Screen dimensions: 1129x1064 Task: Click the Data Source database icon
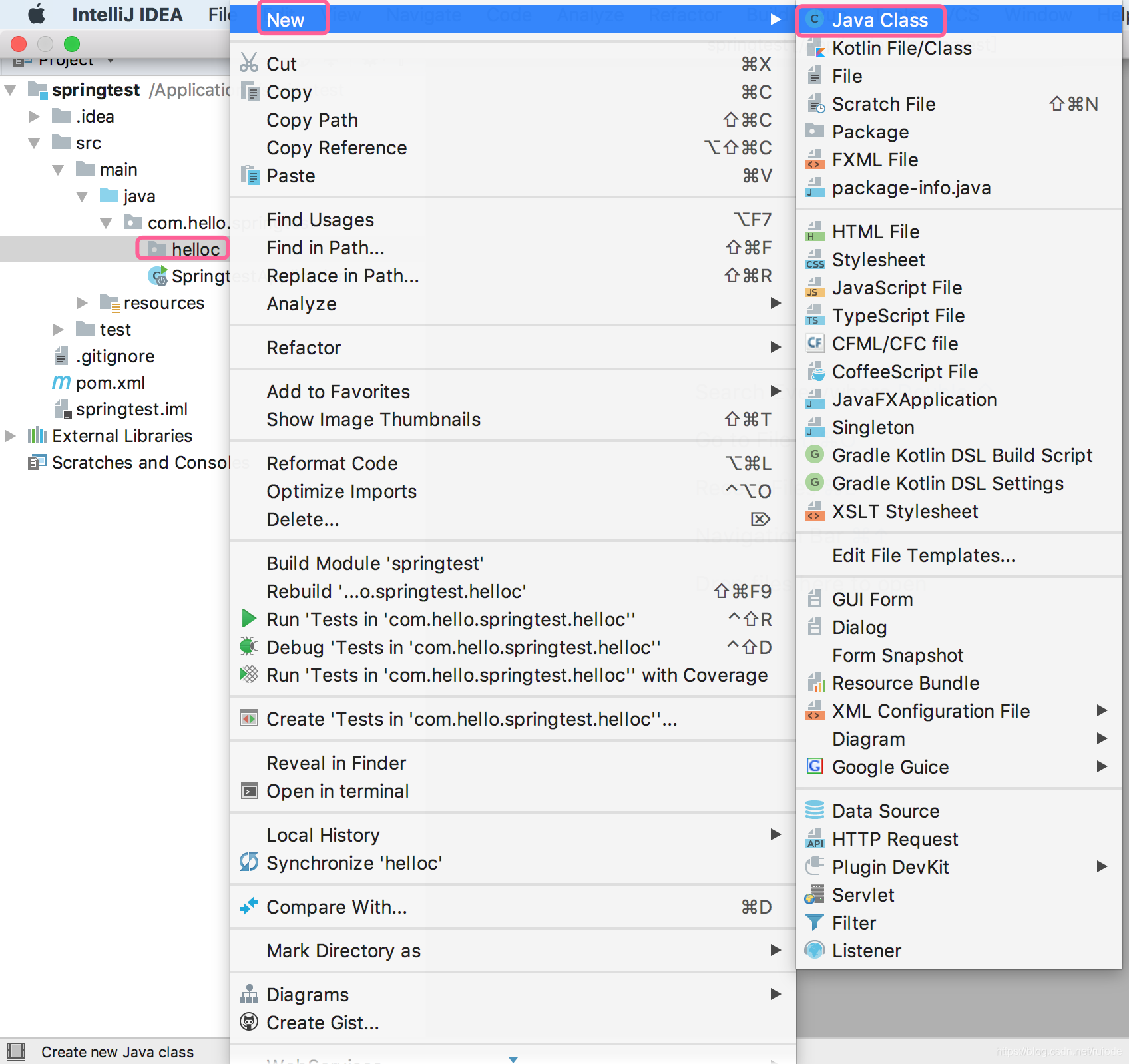pyautogui.click(x=815, y=810)
